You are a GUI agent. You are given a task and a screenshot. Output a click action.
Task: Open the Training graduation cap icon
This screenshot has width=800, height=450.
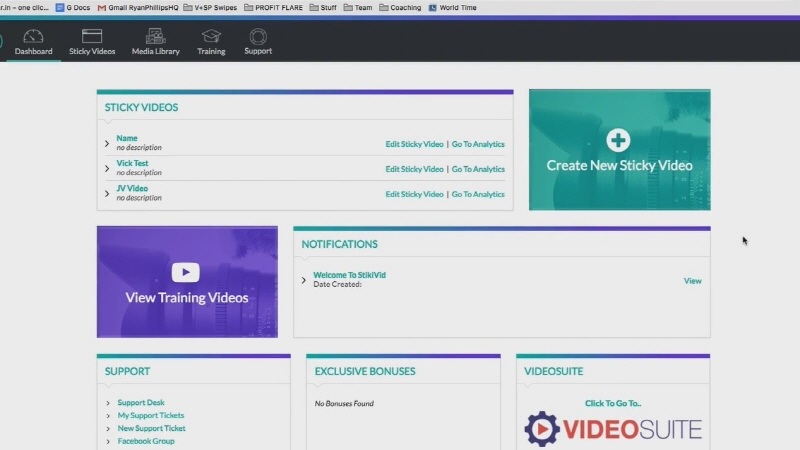pyautogui.click(x=211, y=36)
